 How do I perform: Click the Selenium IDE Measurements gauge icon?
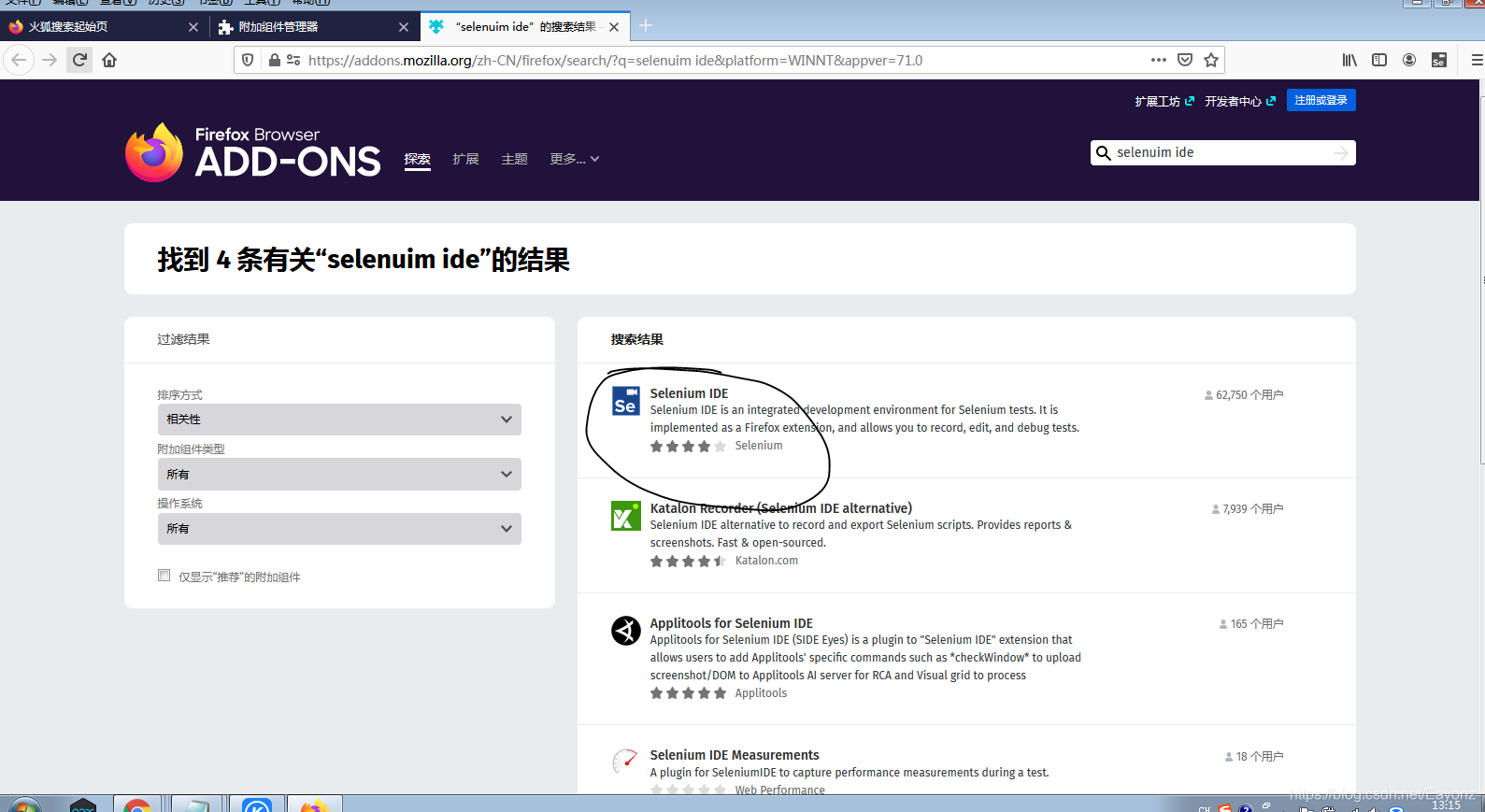(626, 762)
